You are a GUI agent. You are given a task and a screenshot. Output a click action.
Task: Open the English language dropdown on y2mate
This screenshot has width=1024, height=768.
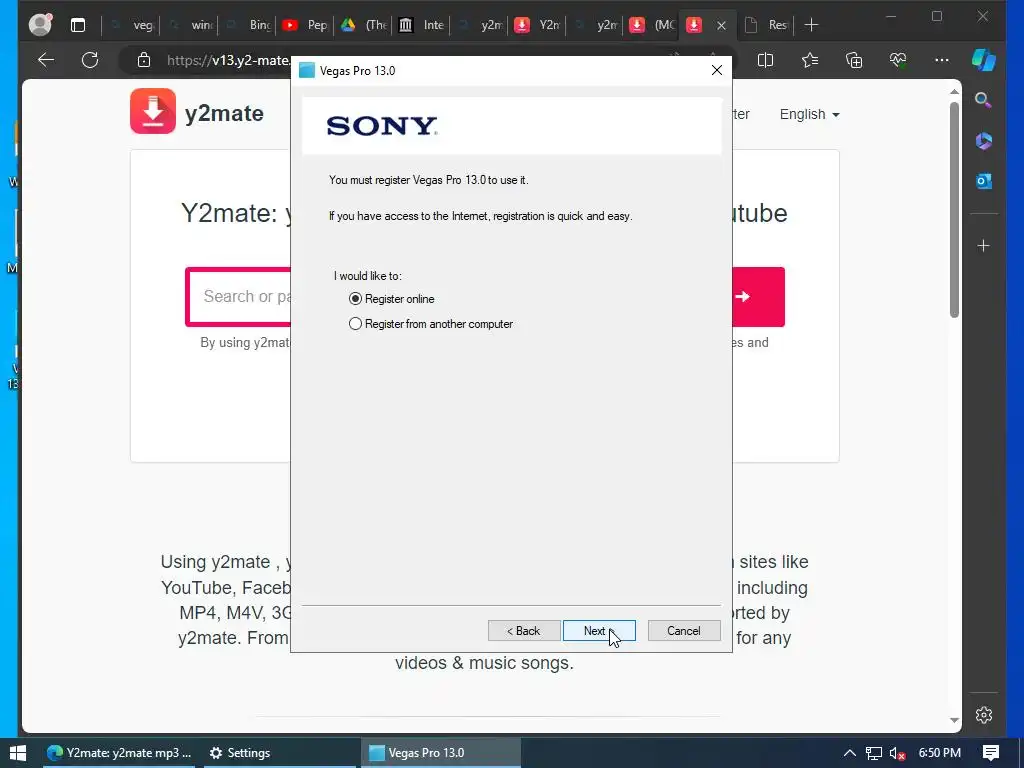pos(809,114)
